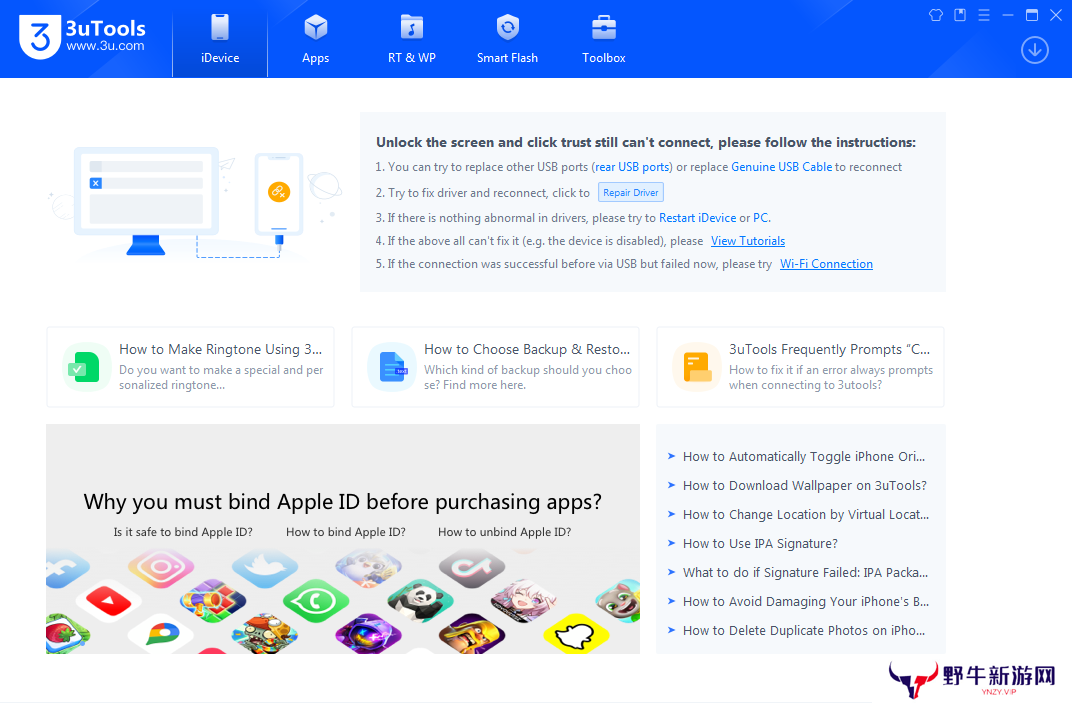Open the iDevice tab

[x=220, y=39]
